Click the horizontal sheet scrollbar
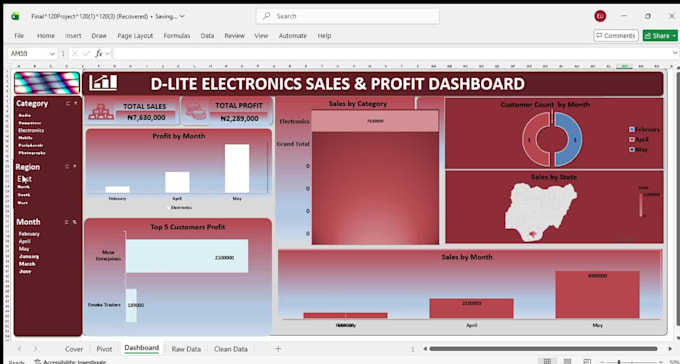Image resolution: width=680 pixels, height=364 pixels. point(543,348)
